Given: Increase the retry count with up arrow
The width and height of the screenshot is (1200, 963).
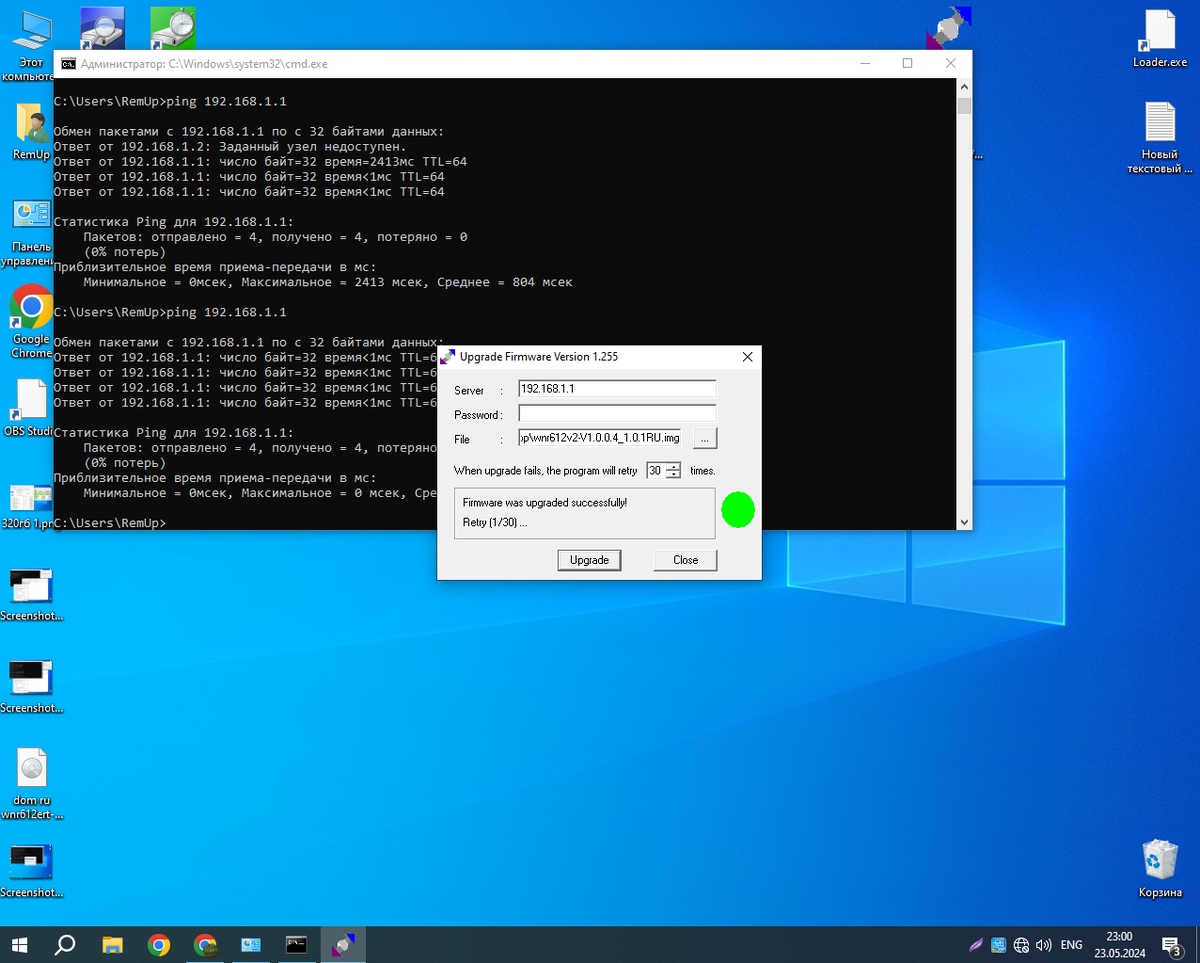Looking at the screenshot, I should [674, 466].
